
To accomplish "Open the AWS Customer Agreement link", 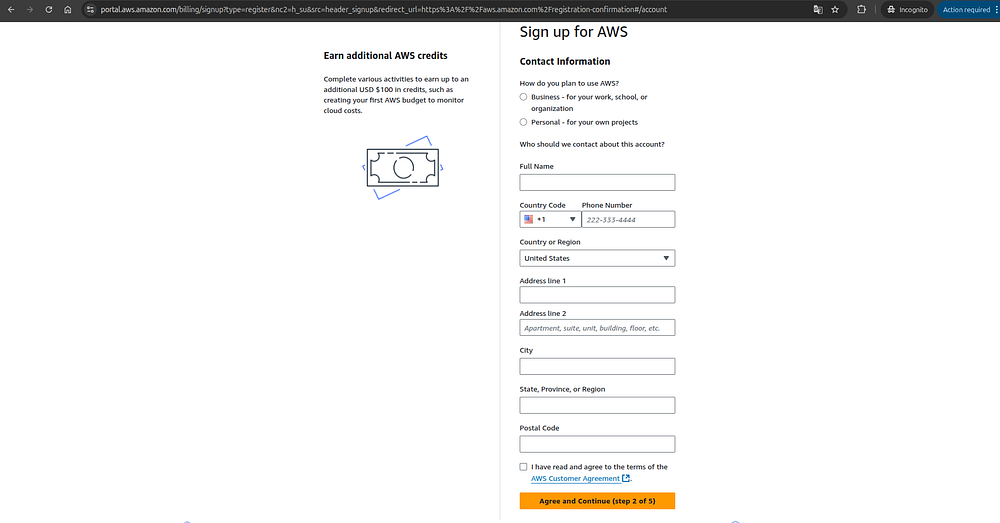I will click(576, 478).
